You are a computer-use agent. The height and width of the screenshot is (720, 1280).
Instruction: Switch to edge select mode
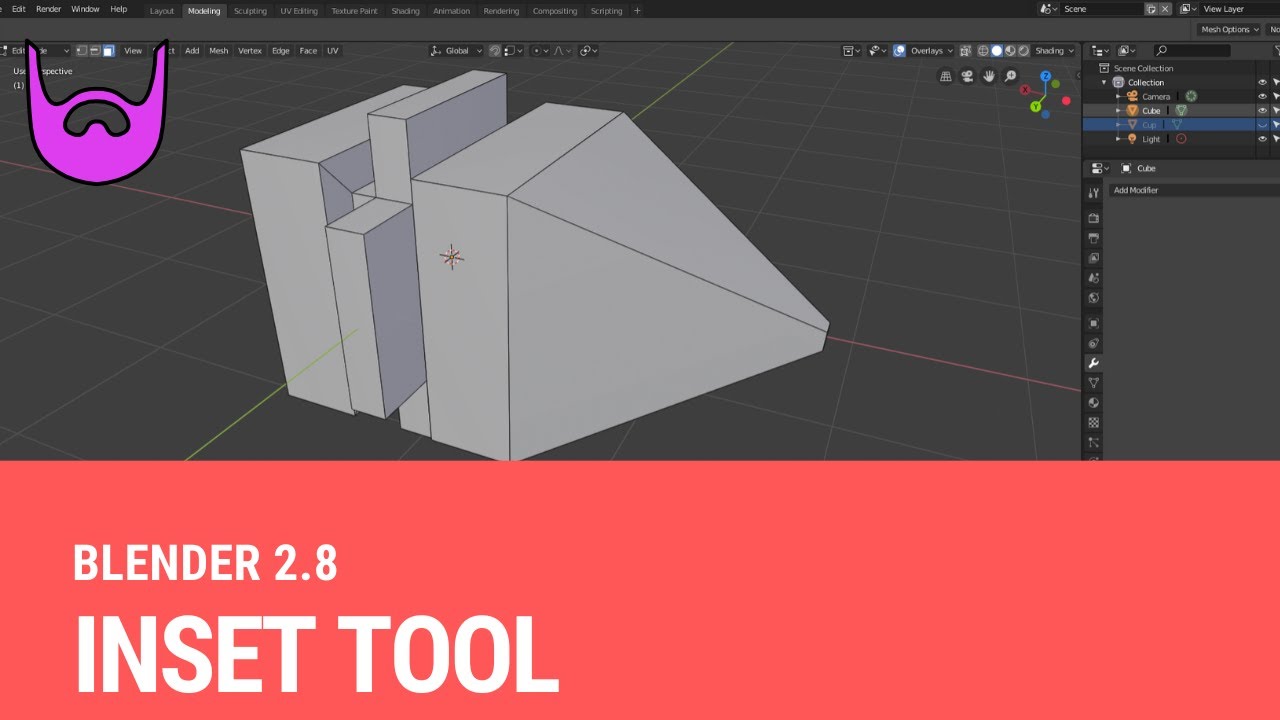pos(95,51)
